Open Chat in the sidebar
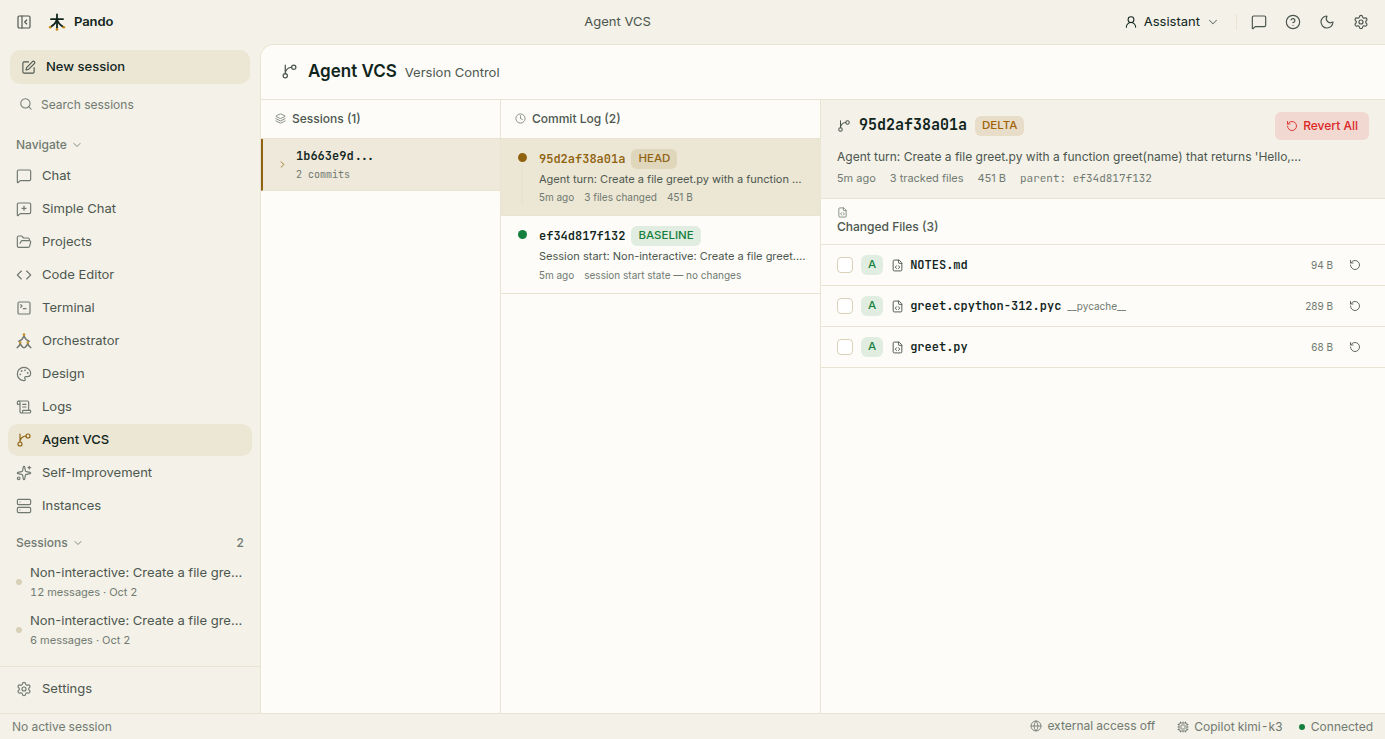Image resolution: width=1385 pixels, height=739 pixels. click(130, 176)
